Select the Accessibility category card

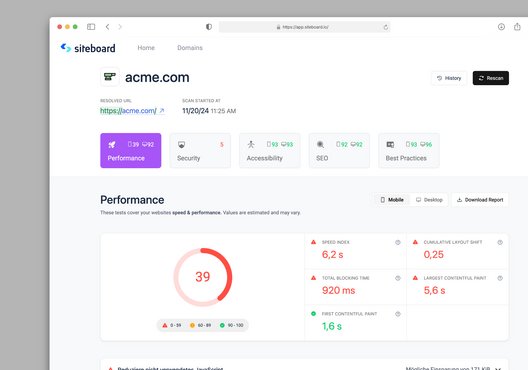270,150
